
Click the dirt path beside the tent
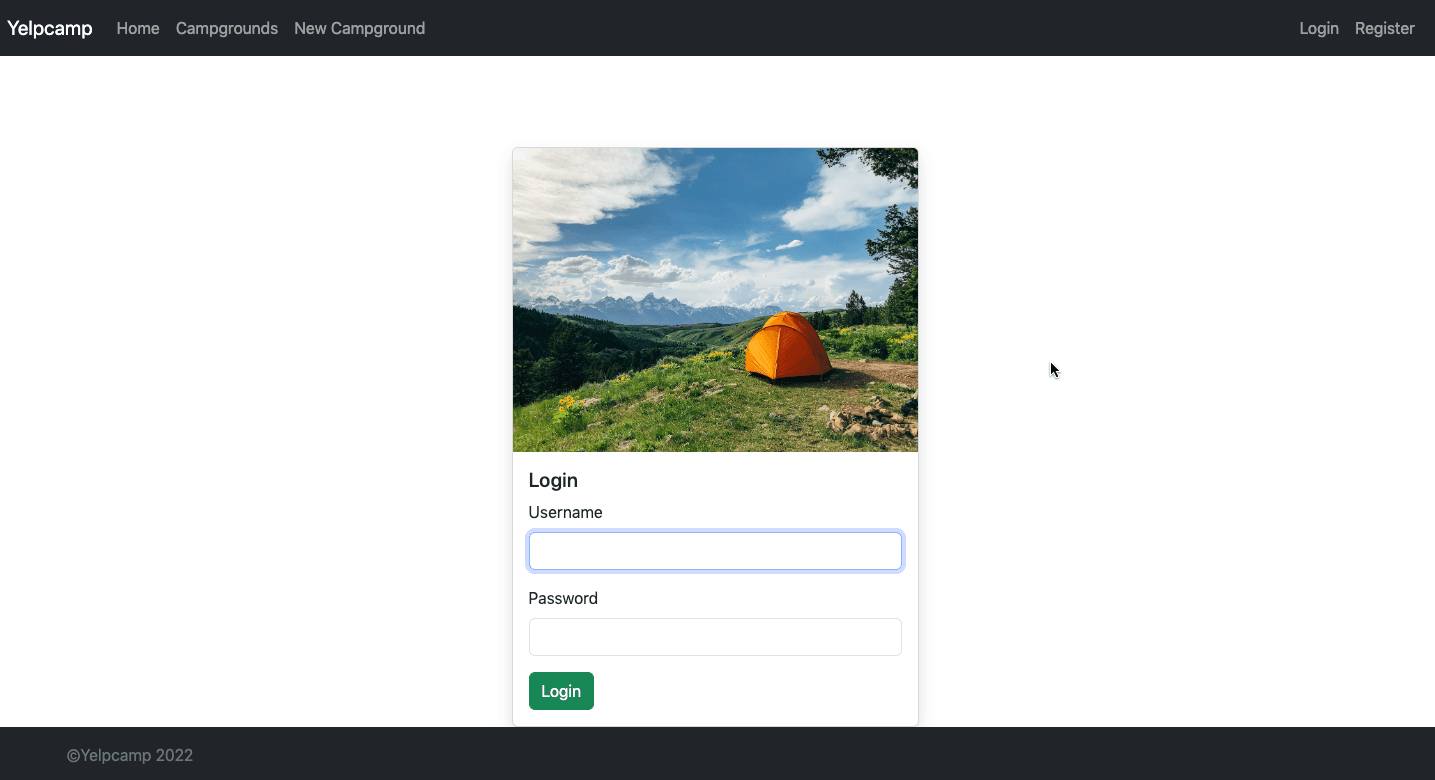[x=875, y=375]
